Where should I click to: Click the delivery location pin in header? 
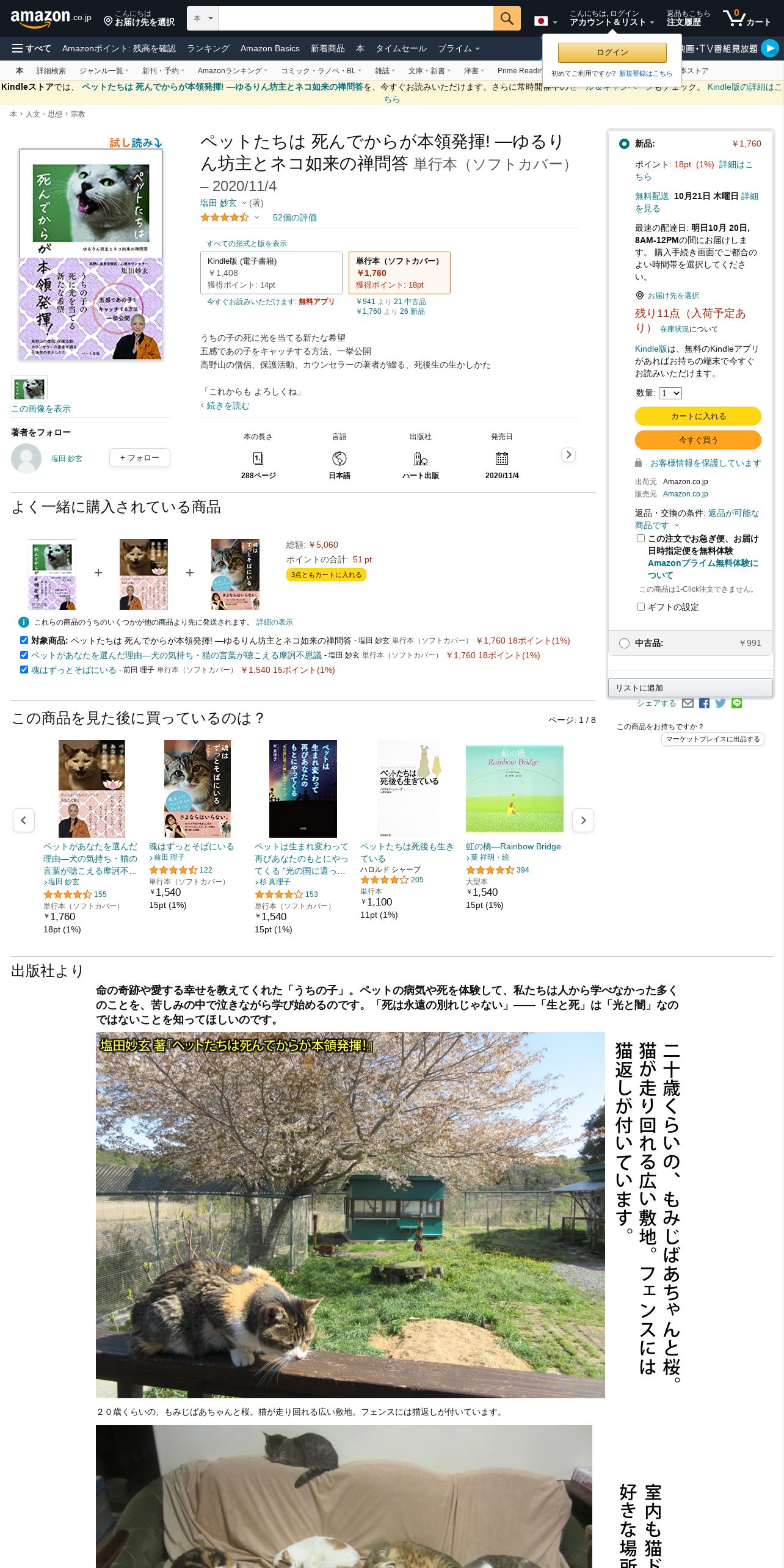tap(108, 21)
